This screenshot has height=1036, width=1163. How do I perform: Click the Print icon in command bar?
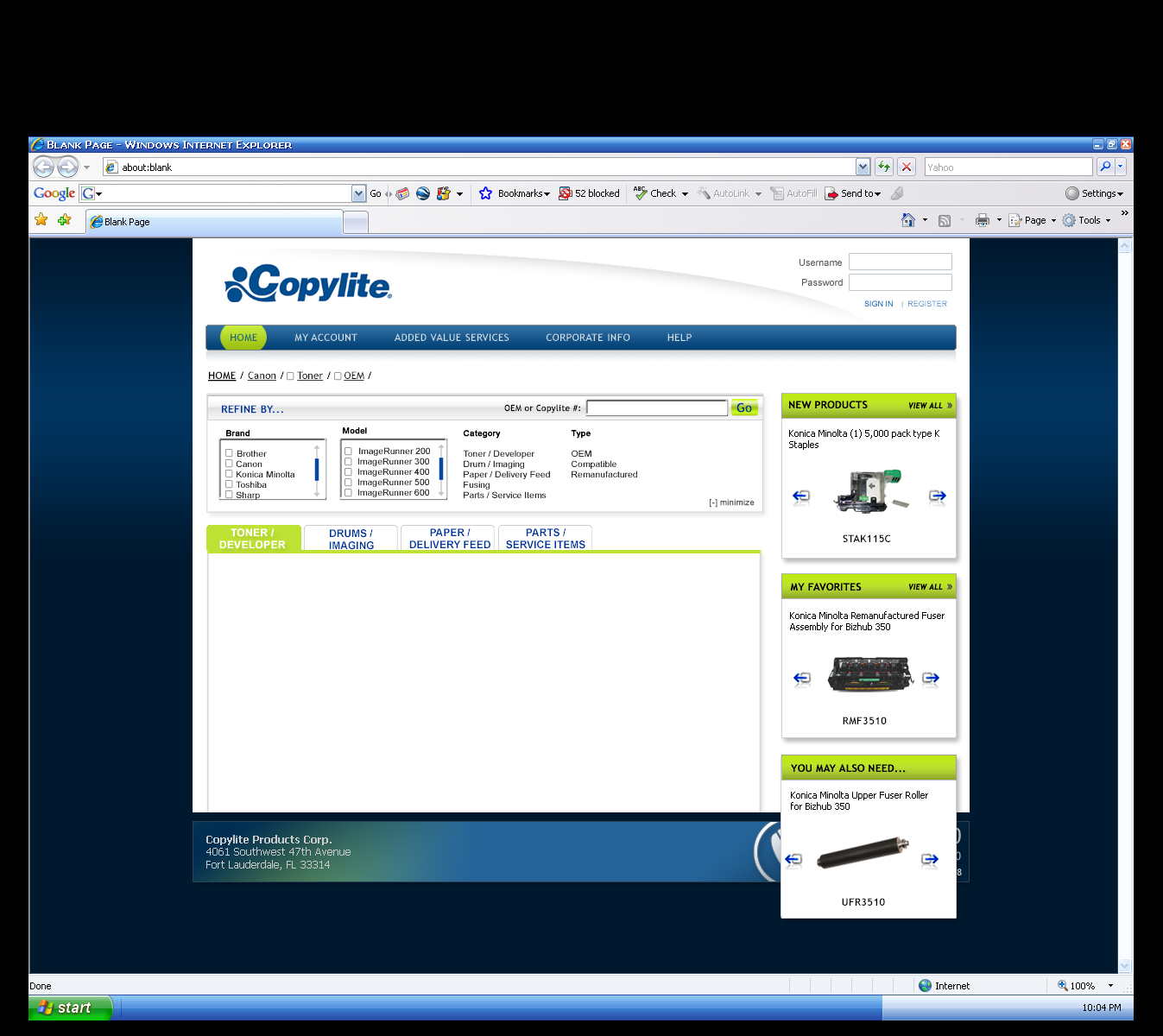[983, 221]
